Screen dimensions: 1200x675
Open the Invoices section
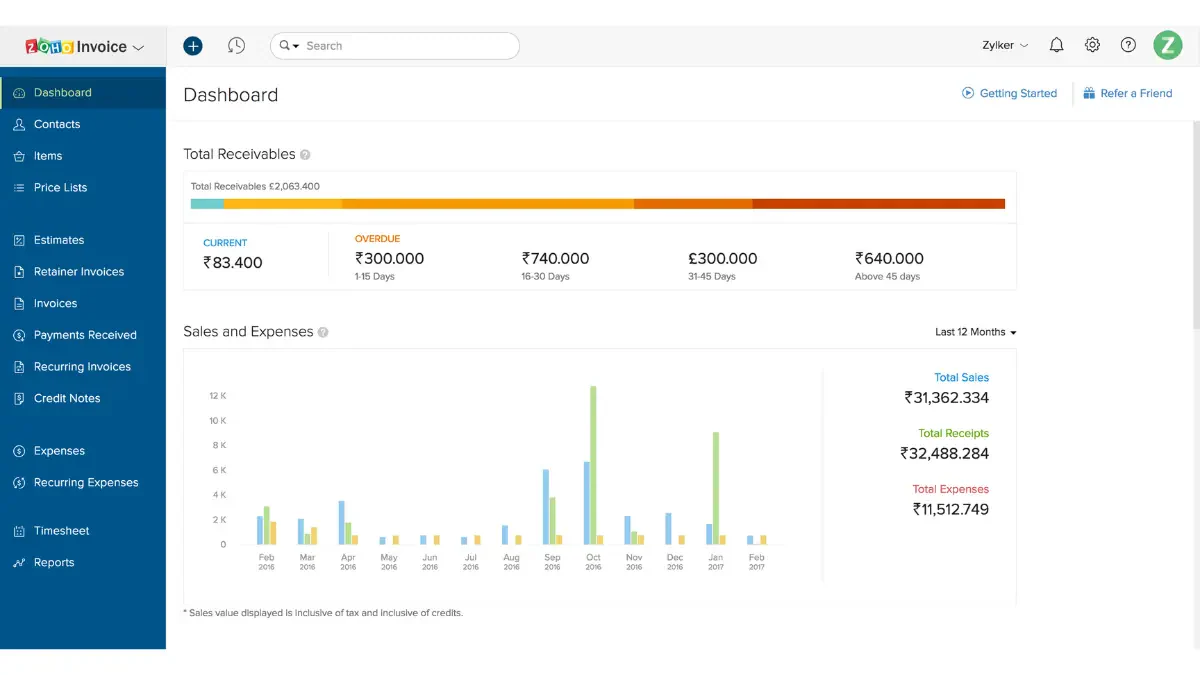[x=83, y=304]
